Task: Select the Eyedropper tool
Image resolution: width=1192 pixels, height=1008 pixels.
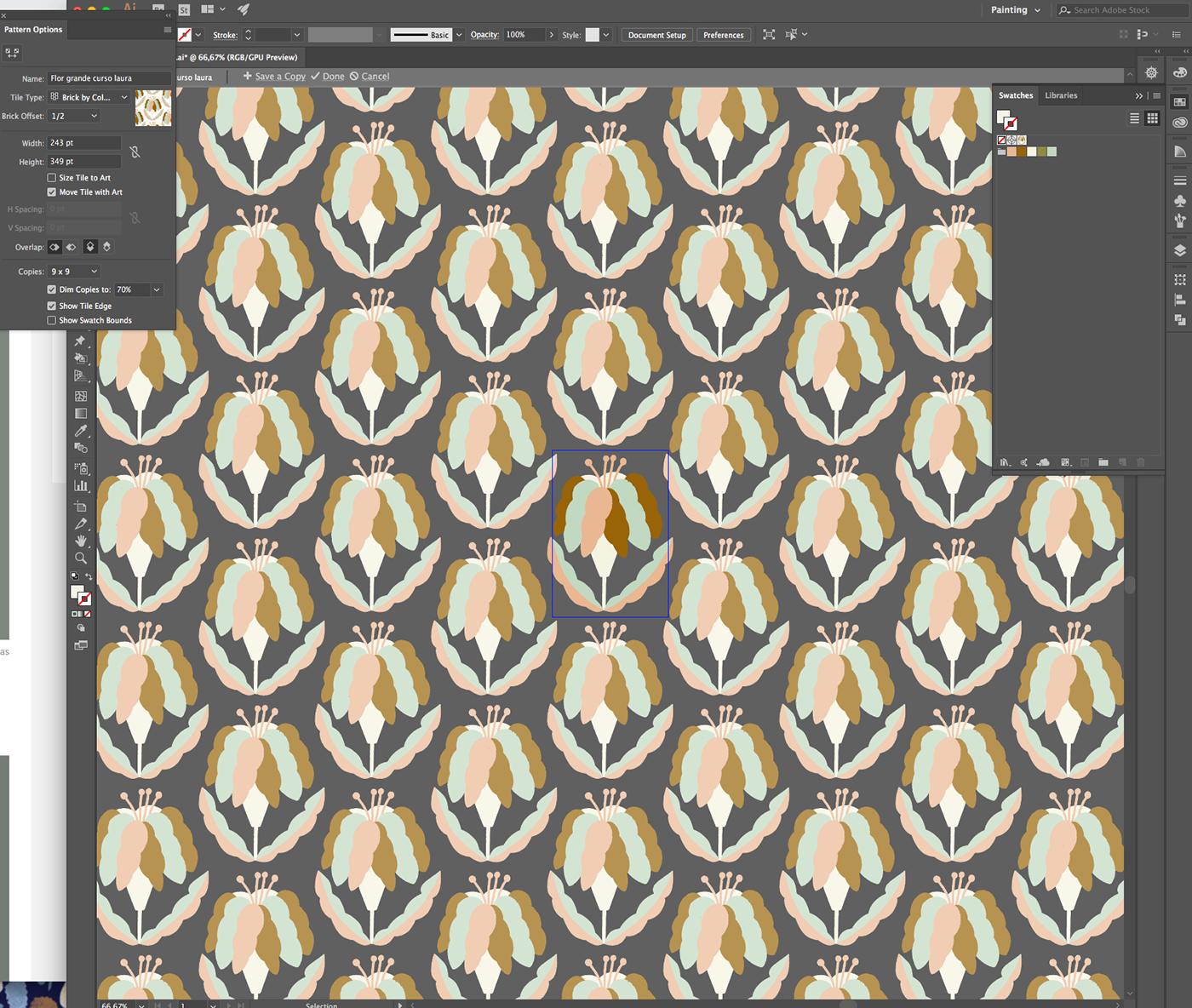Action: (81, 431)
